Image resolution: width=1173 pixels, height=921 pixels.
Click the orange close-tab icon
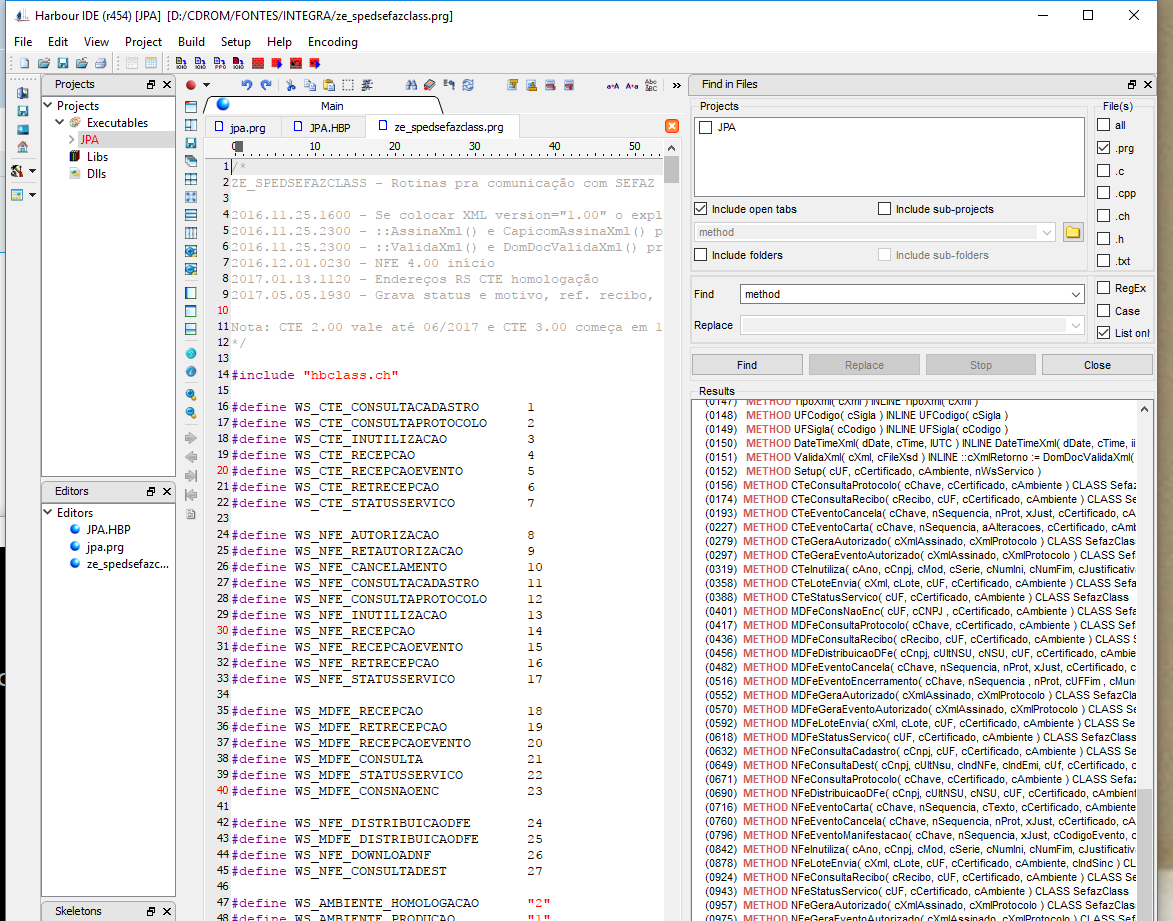coord(671,126)
